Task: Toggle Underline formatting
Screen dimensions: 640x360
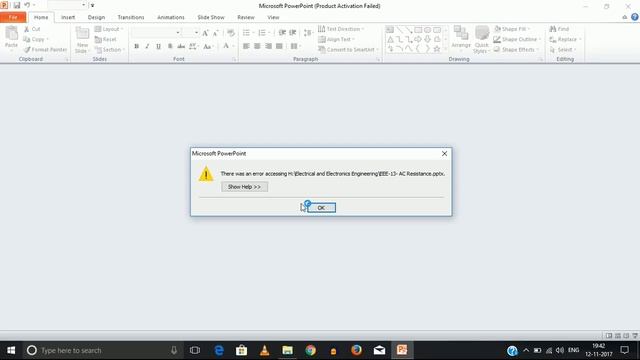Action: [158, 46]
